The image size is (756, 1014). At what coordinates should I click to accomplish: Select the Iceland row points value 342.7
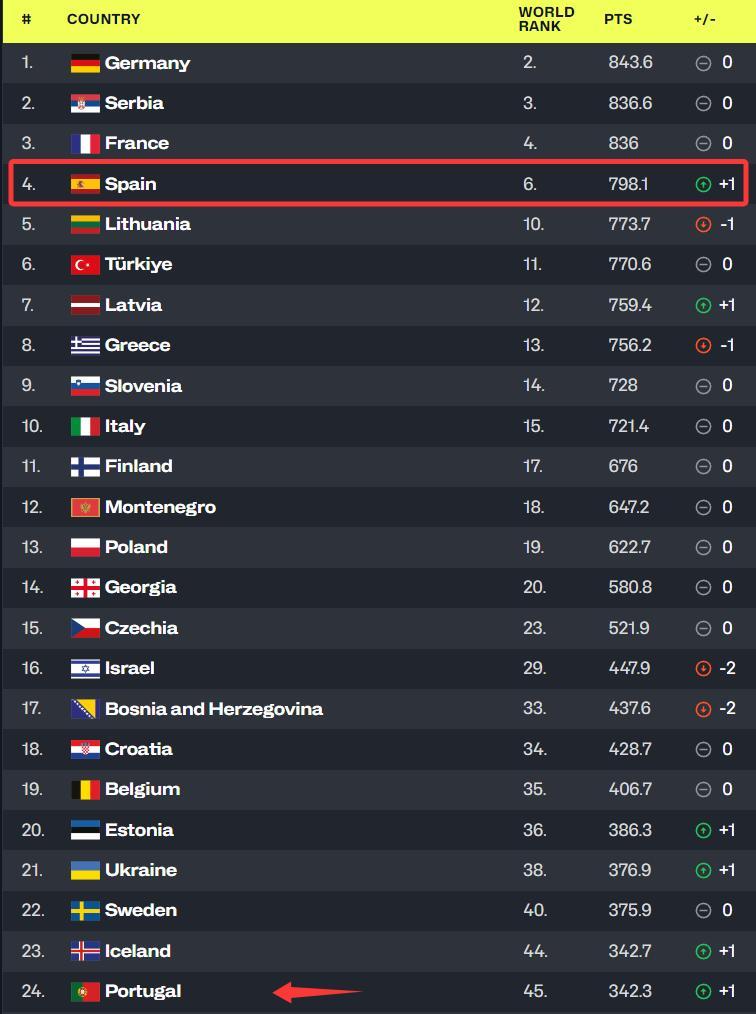[630, 951]
